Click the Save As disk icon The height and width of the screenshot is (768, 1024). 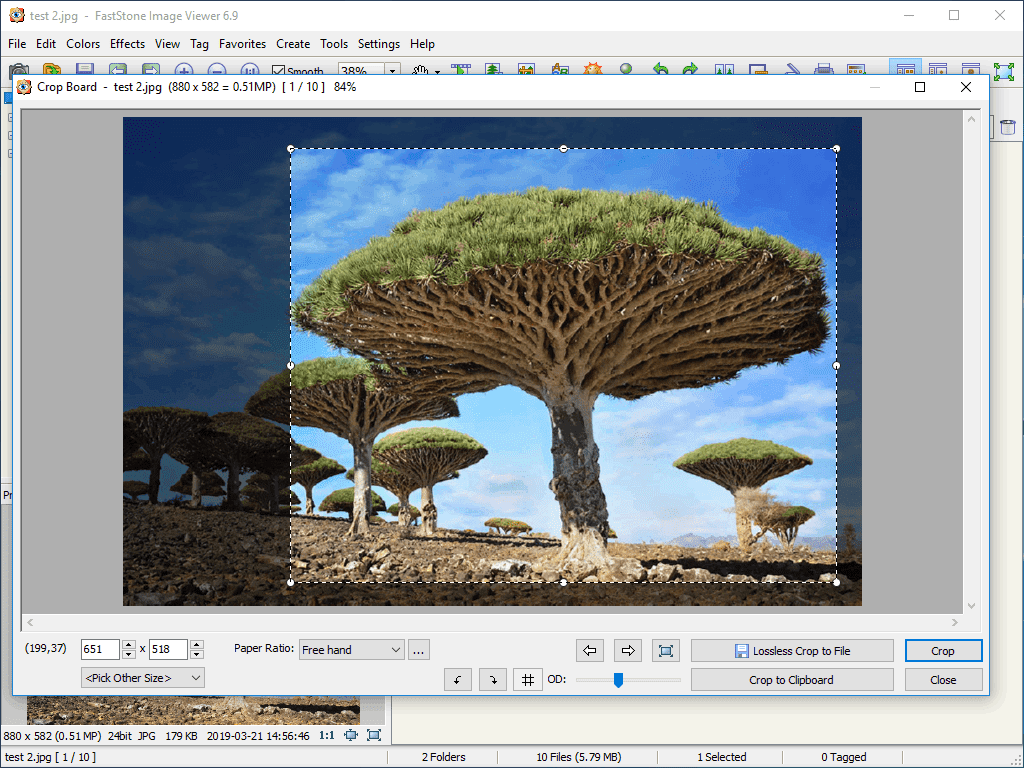pyautogui.click(x=85, y=70)
